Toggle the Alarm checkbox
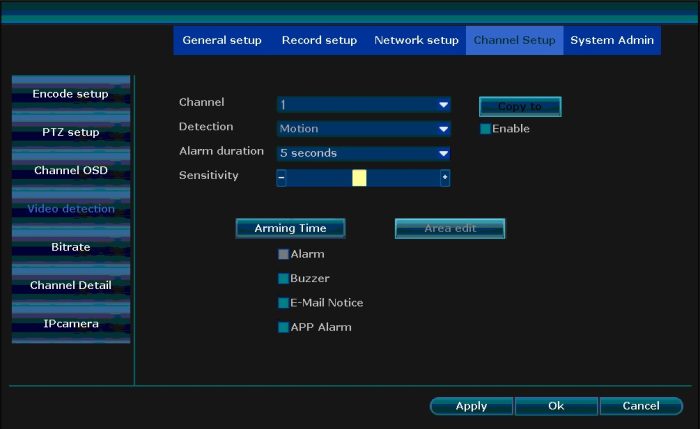This screenshot has height=429, width=700. [283, 255]
